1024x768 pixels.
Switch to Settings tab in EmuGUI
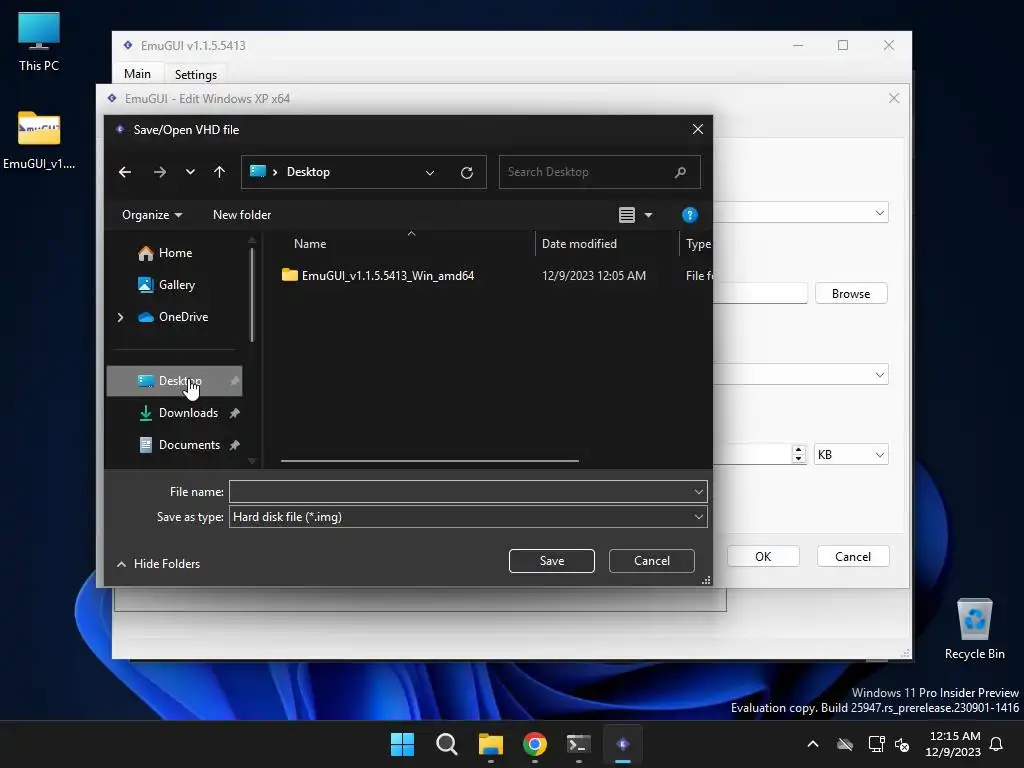pyautogui.click(x=195, y=74)
